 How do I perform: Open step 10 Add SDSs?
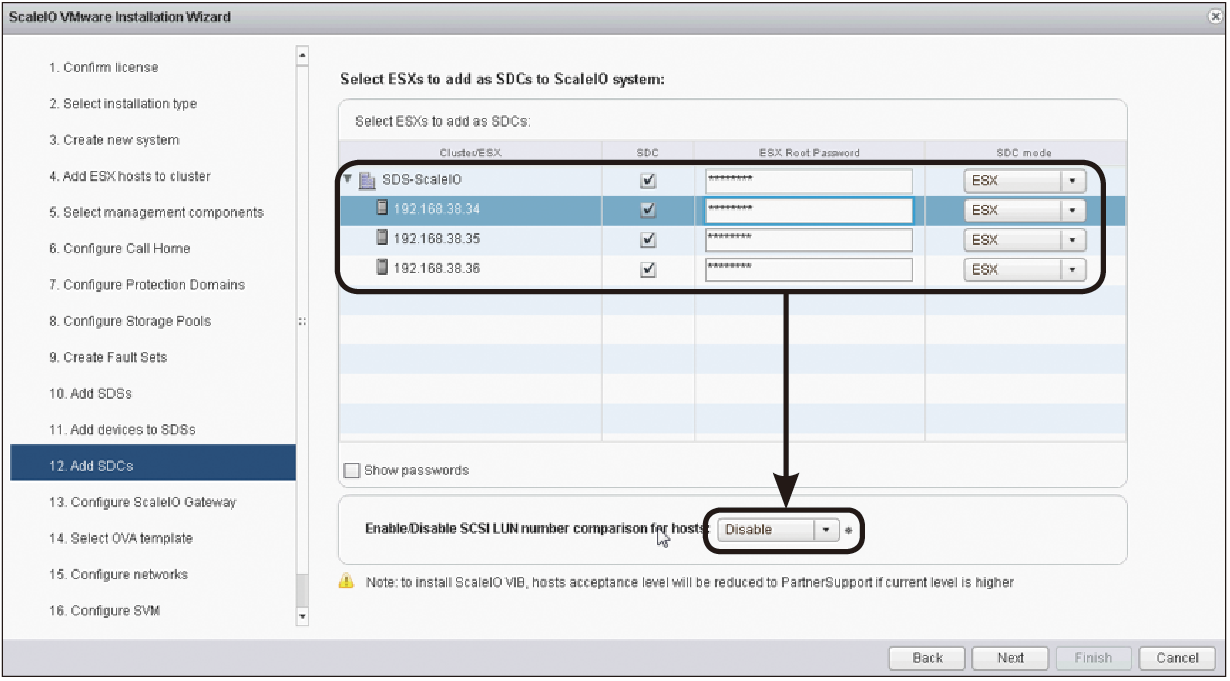tap(90, 393)
